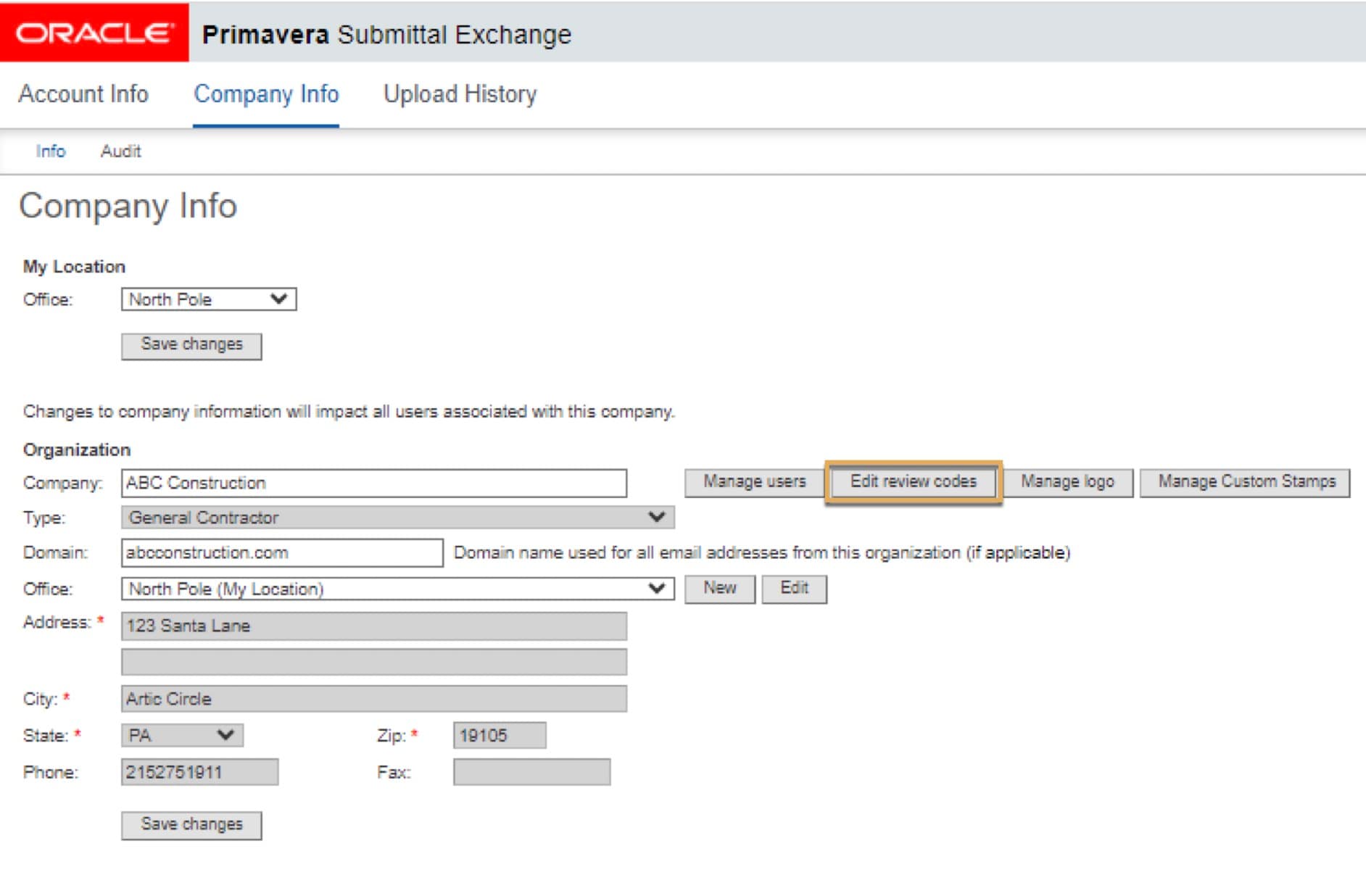Click the Info sub-tab link
This screenshot has width=1366, height=896.
pos(51,152)
